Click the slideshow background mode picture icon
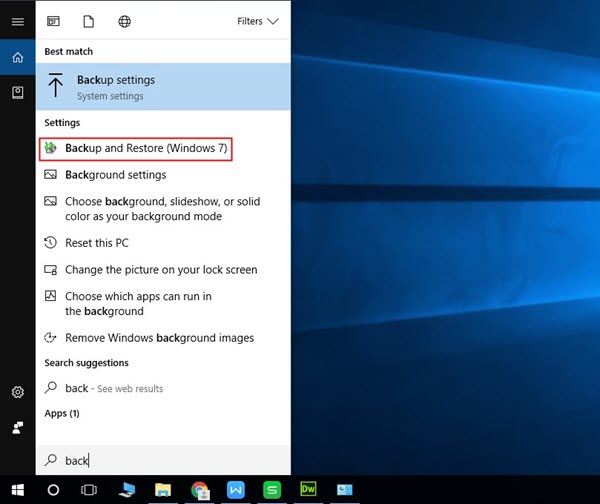 click(51, 201)
